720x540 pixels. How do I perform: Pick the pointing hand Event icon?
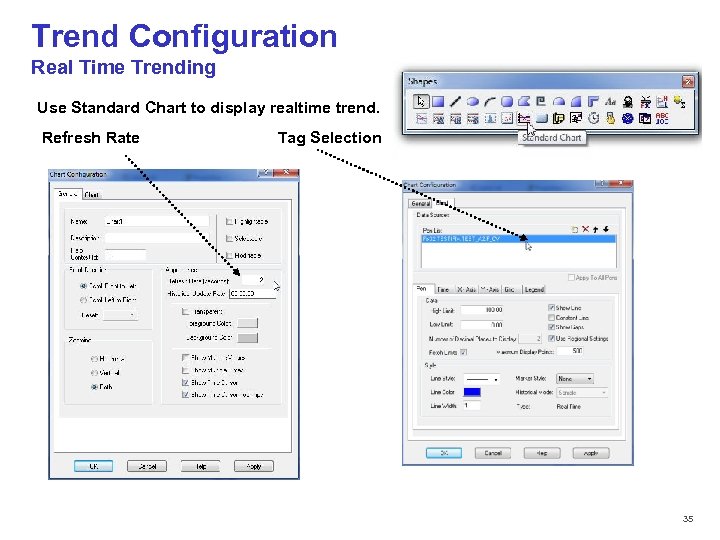610,118
